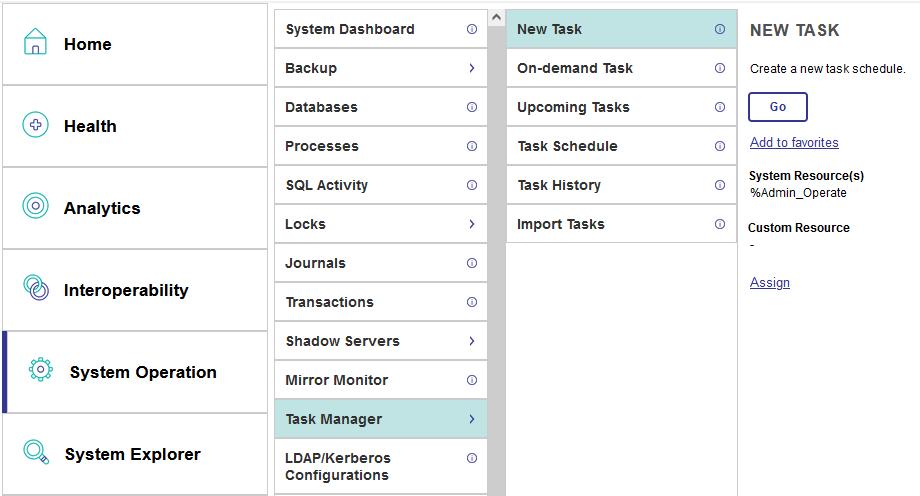The image size is (920, 496).
Task: Click the Assign link
Action: click(x=769, y=283)
